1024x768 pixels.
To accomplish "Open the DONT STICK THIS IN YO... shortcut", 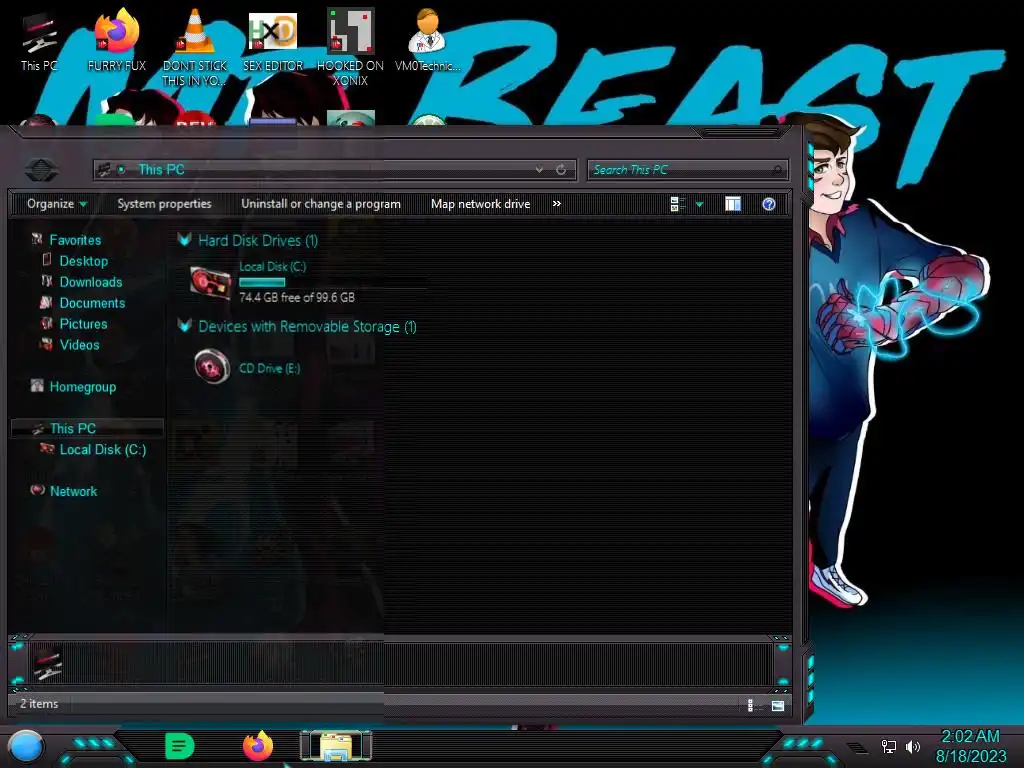I will click(195, 48).
